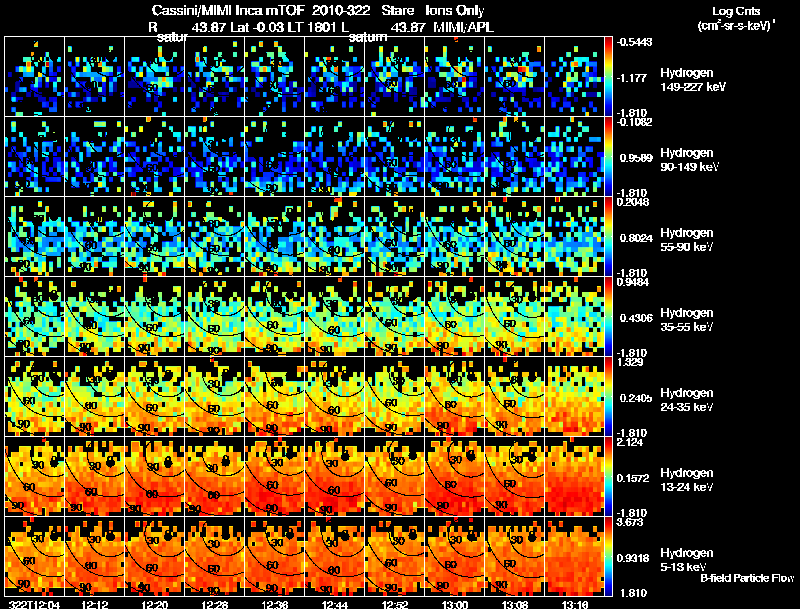This screenshot has width=800, height=609.
Task: Click the '13:08' time axis label
Action: [x=514, y=604]
